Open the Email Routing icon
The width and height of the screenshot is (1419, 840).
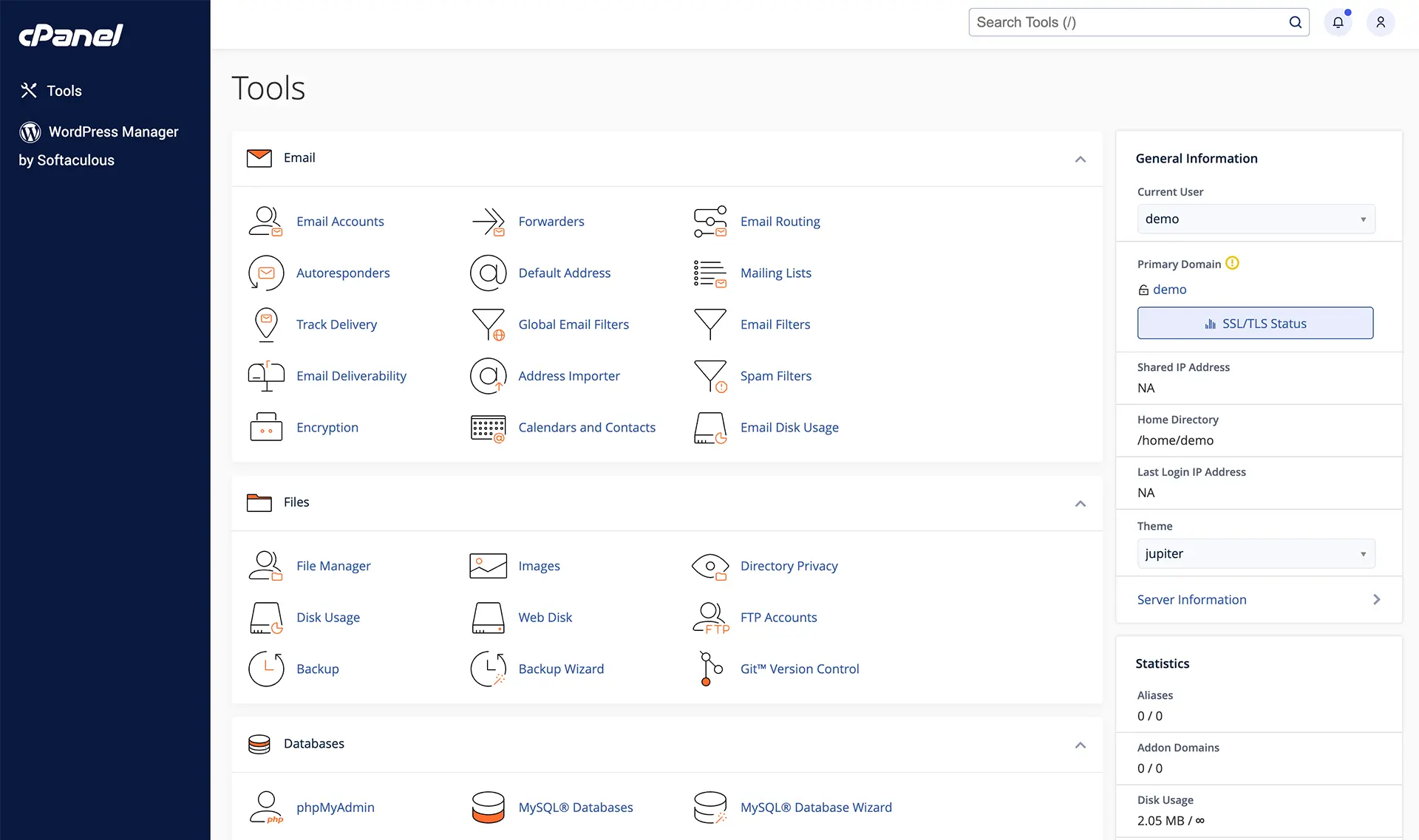pyautogui.click(x=710, y=221)
